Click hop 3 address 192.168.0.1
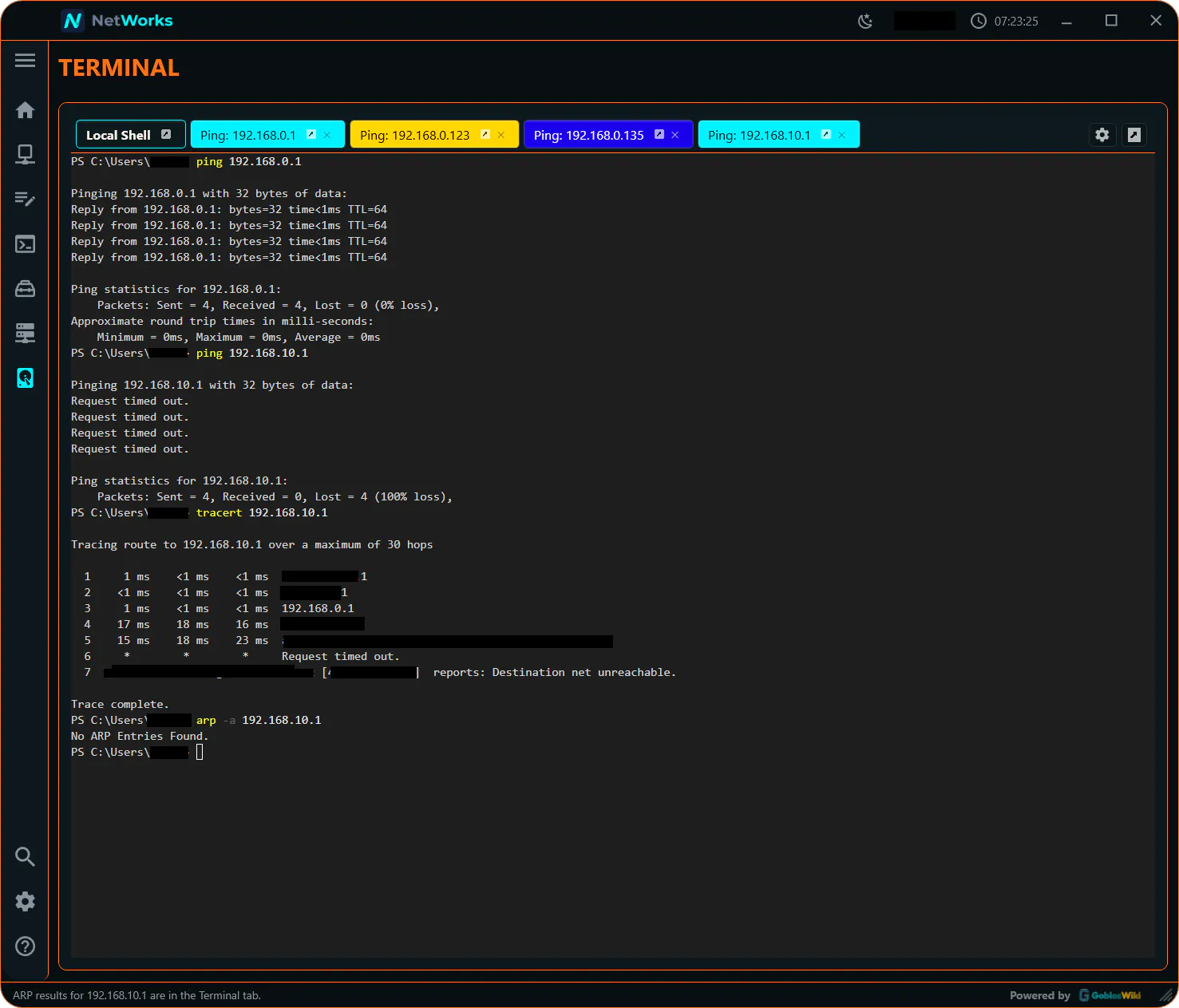This screenshot has width=1179, height=1008. [318, 608]
